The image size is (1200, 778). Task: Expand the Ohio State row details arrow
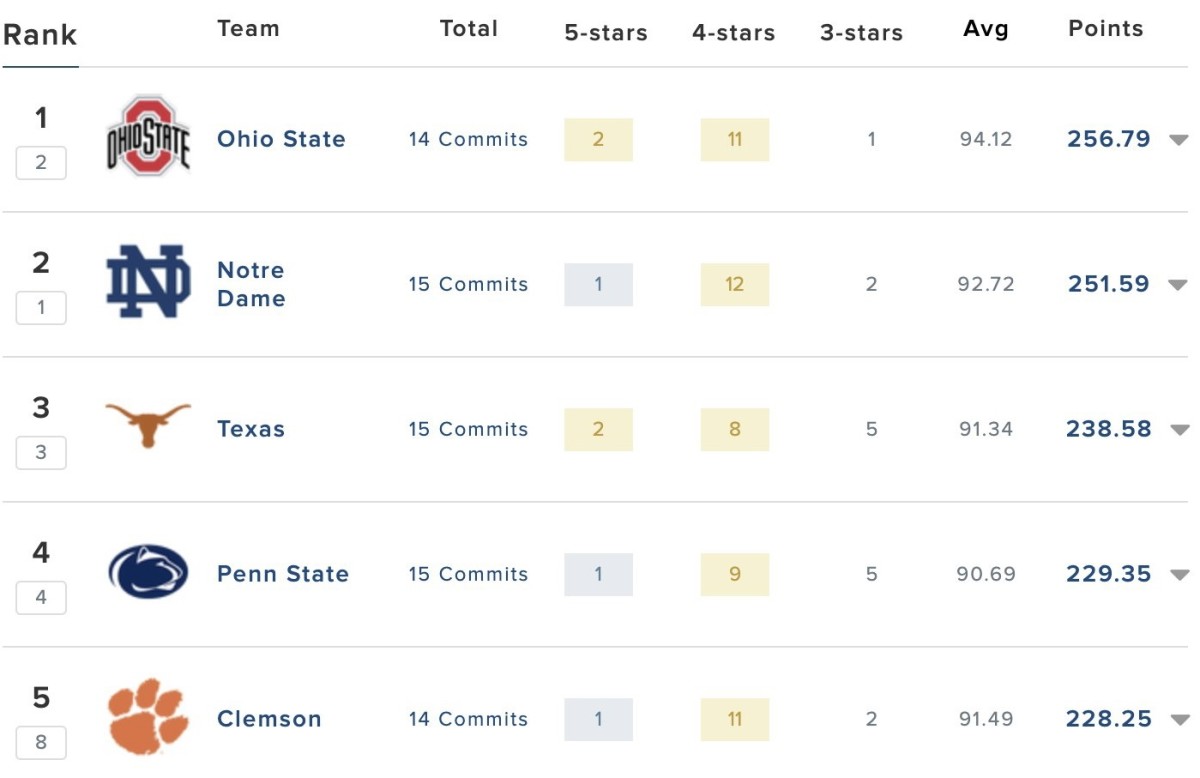(x=1179, y=140)
